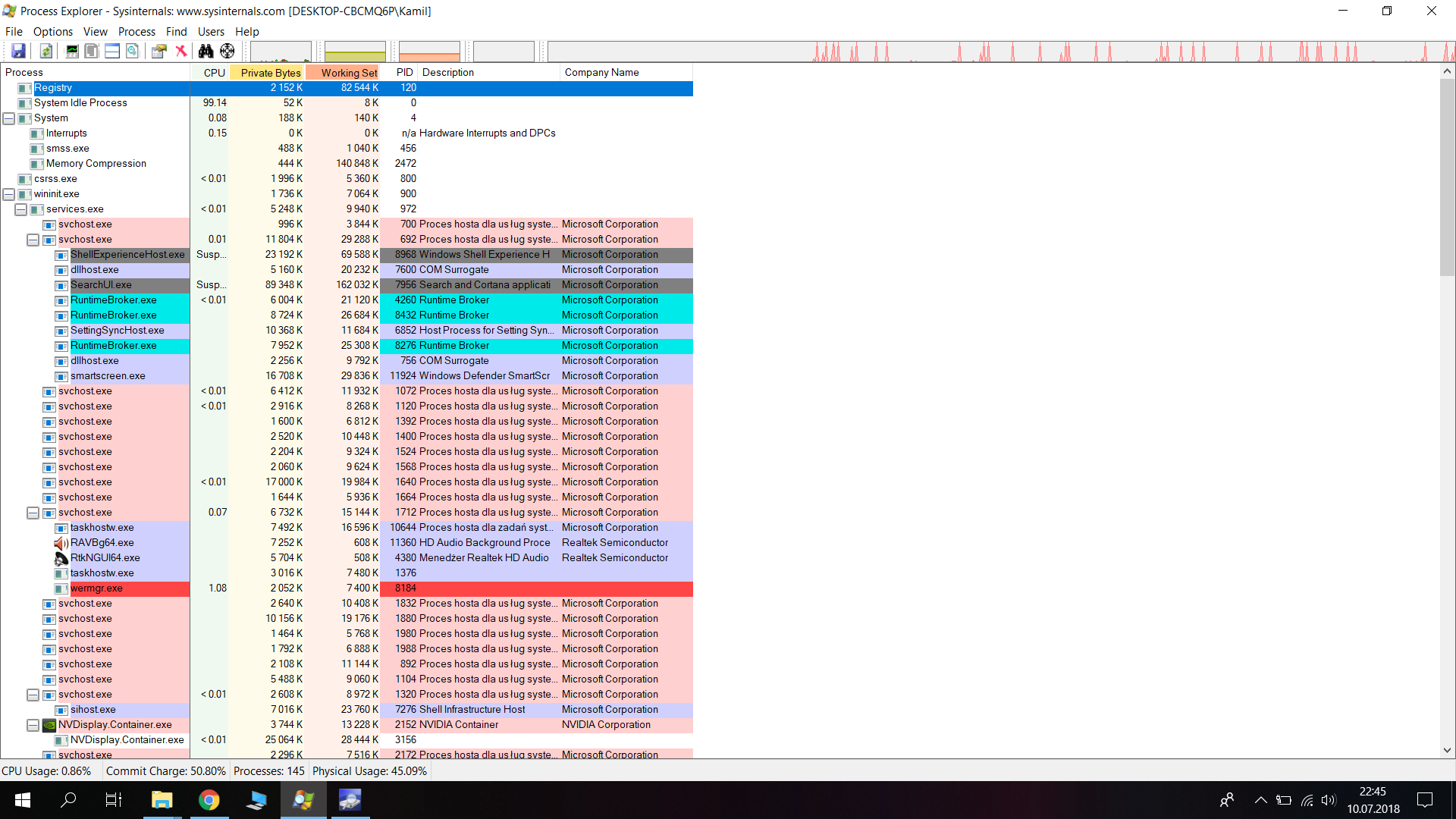Sort by the Working Set column header

pyautogui.click(x=343, y=73)
